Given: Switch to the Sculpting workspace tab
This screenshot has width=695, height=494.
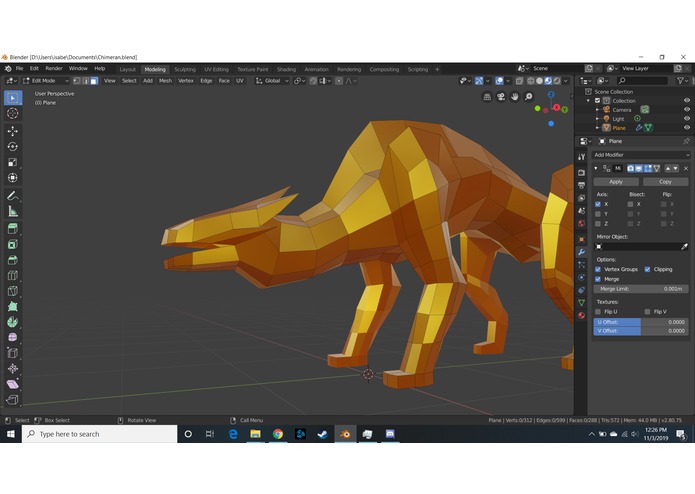Looking at the screenshot, I should point(185,70).
